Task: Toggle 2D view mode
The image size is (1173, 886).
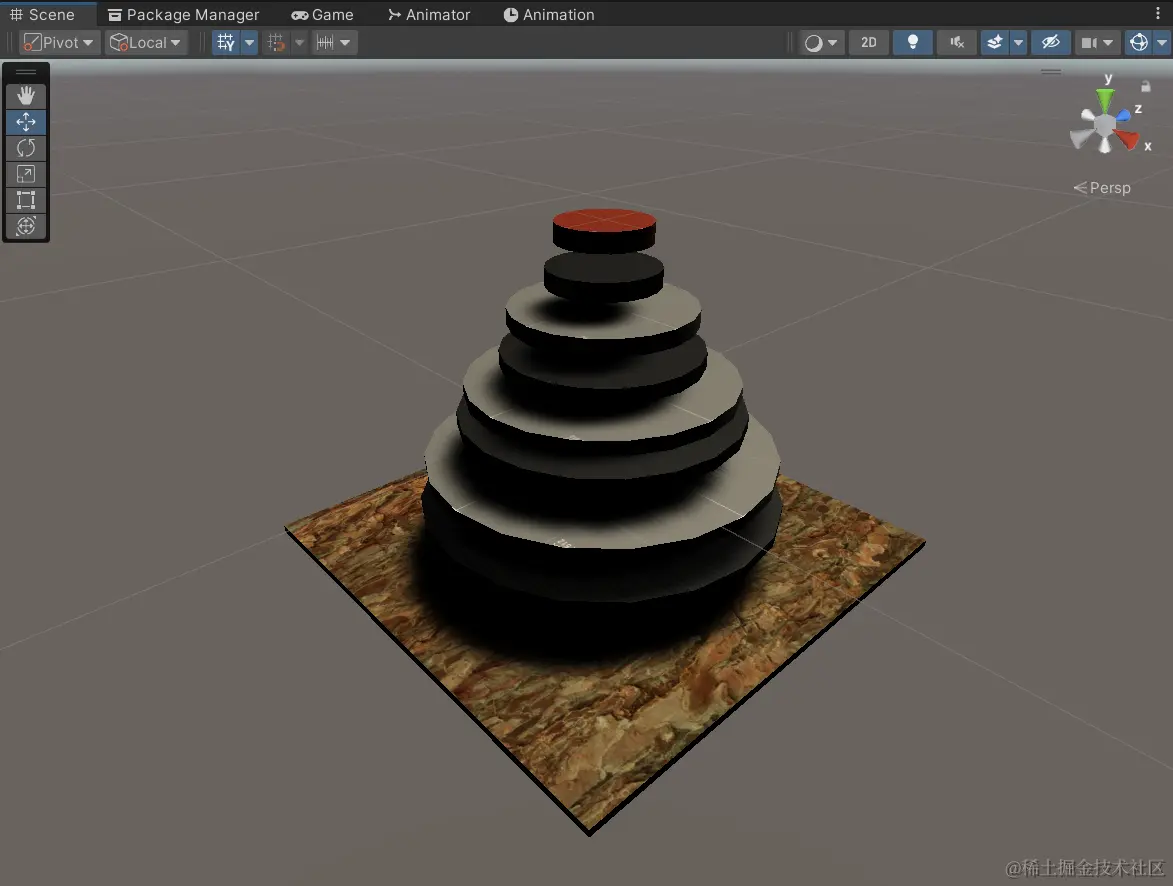Action: pyautogui.click(x=869, y=43)
